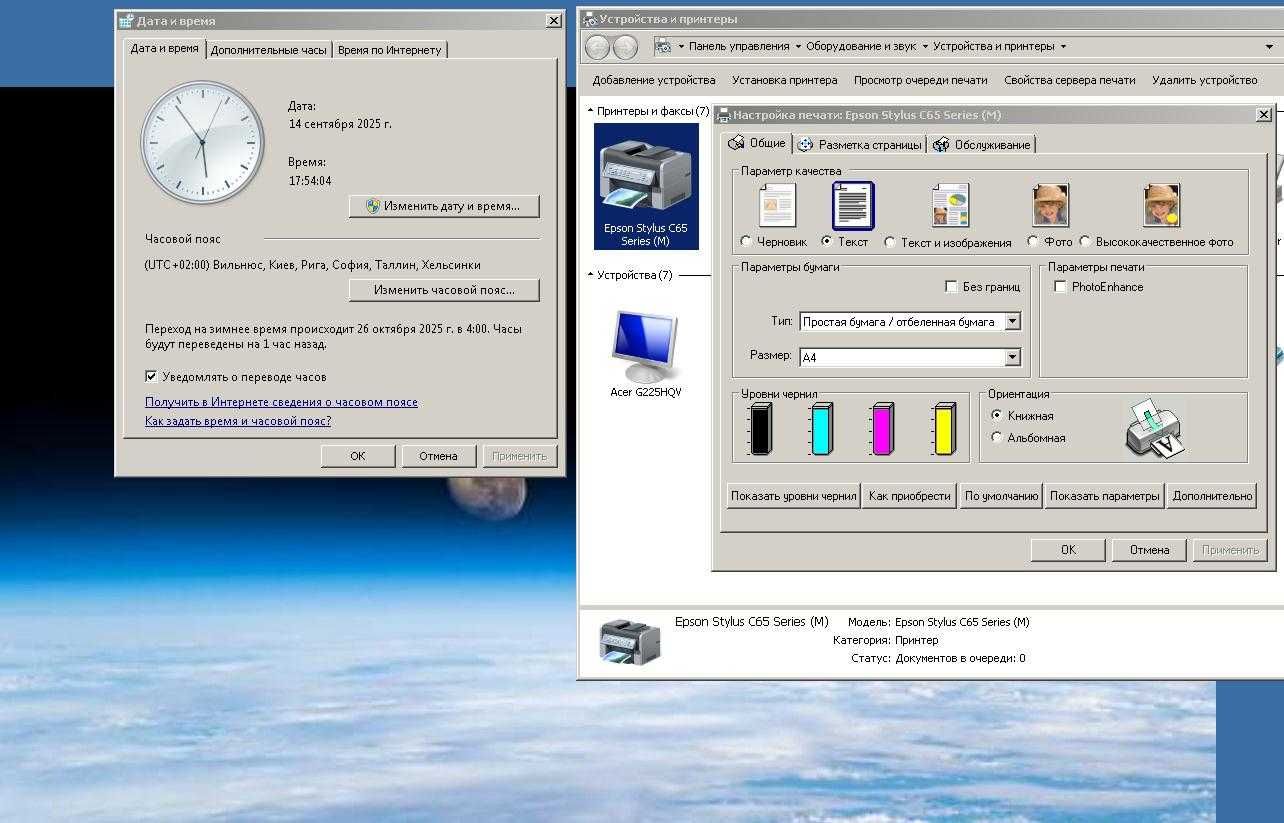
Task: Click the address bar devices icon
Action: [x=662, y=46]
